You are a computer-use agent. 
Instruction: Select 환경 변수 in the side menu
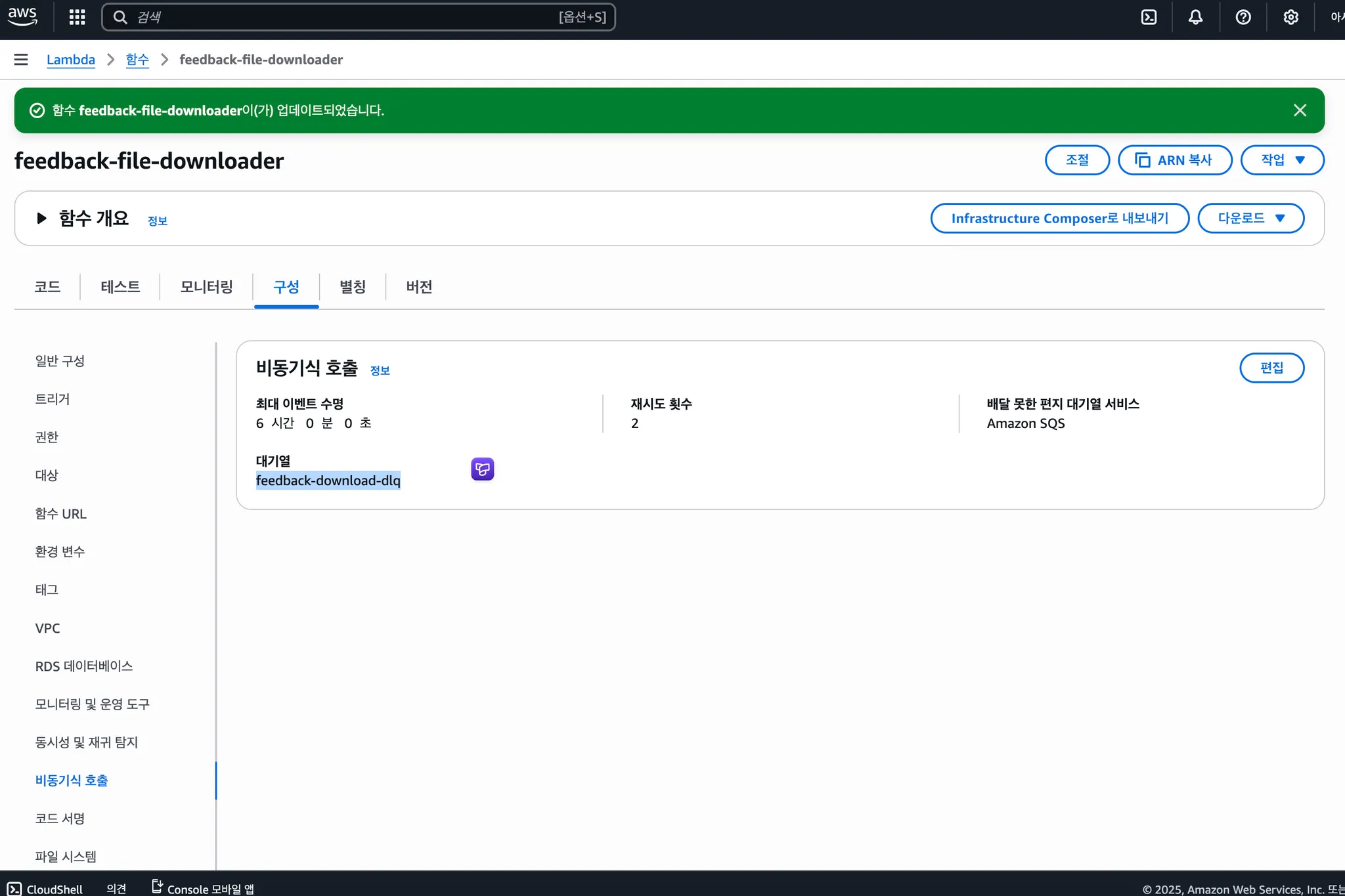point(60,551)
